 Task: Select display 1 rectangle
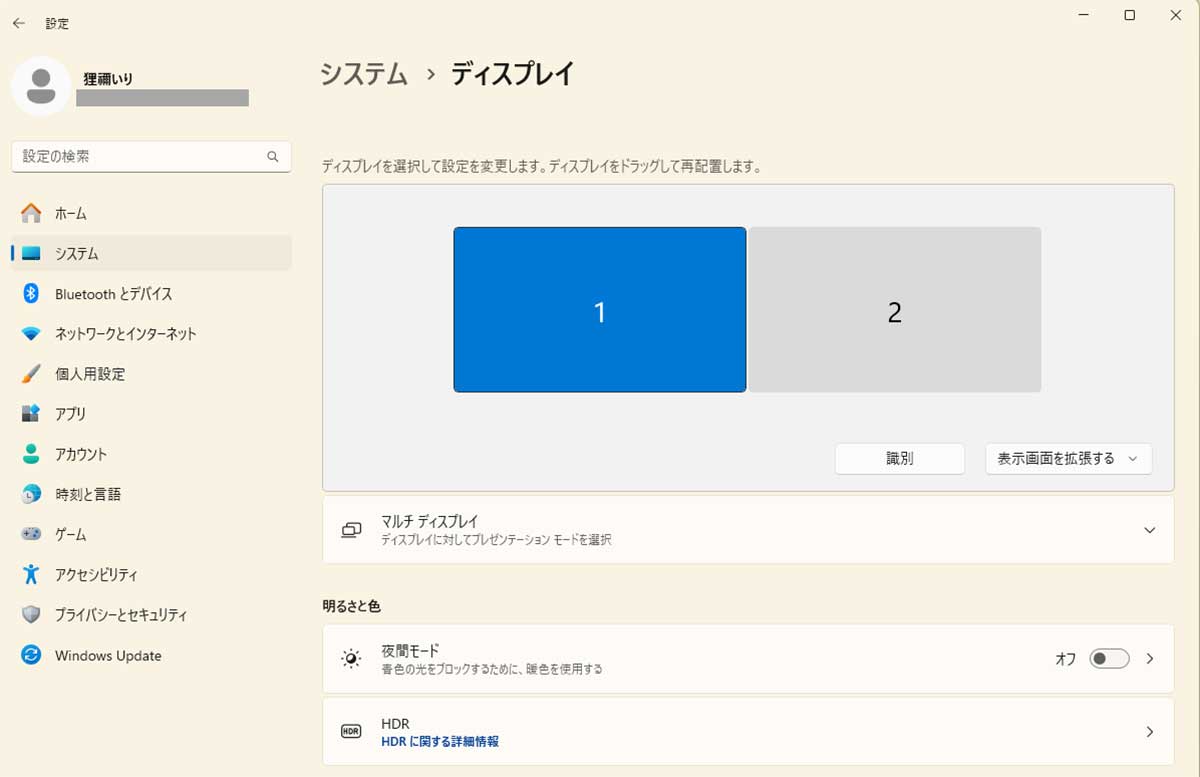point(600,310)
